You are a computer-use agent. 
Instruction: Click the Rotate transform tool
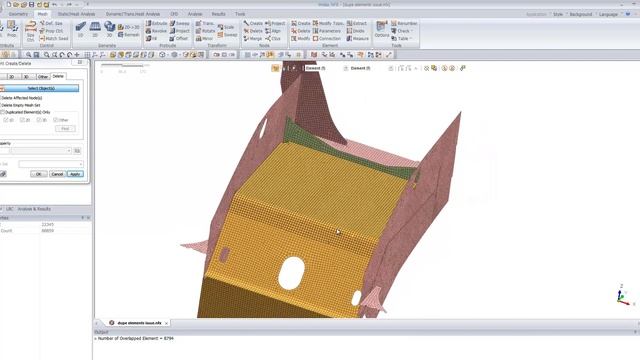(205, 31)
